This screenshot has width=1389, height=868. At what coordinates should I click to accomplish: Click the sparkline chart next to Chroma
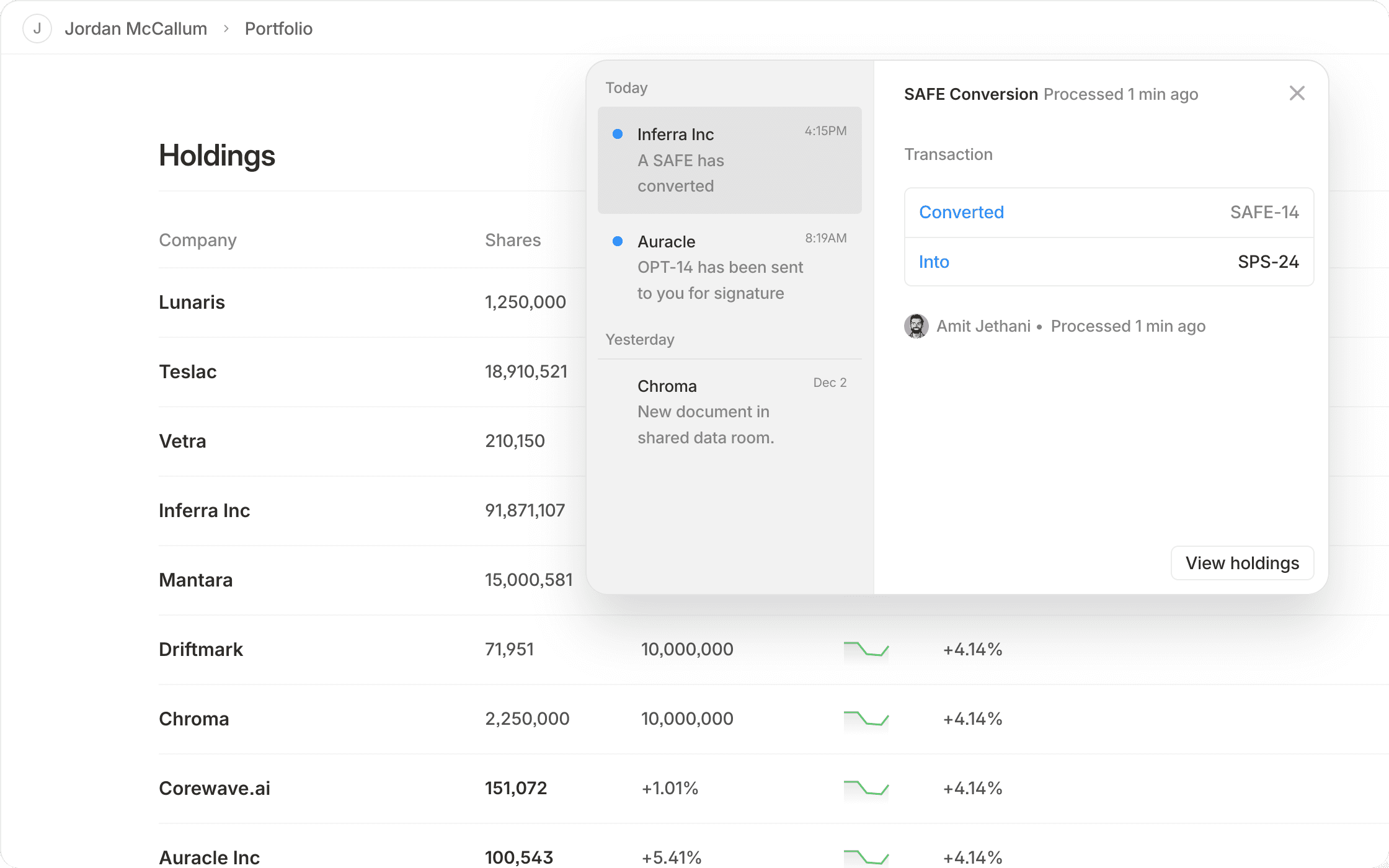point(866,719)
